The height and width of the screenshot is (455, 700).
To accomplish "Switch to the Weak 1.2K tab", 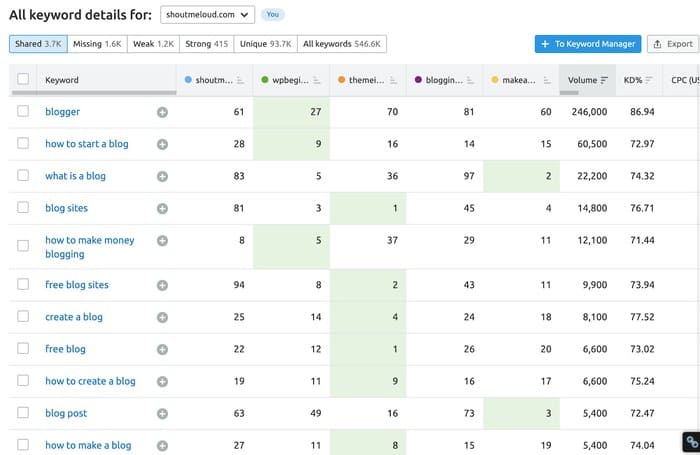I will tap(154, 44).
